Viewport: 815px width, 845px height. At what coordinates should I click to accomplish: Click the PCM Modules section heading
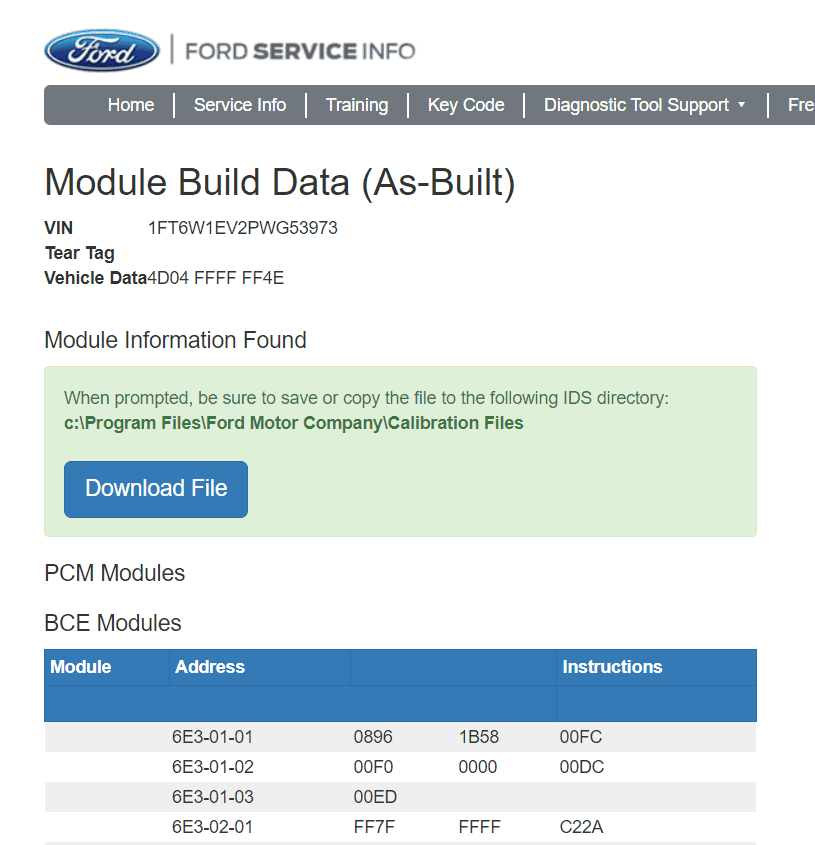(x=113, y=573)
